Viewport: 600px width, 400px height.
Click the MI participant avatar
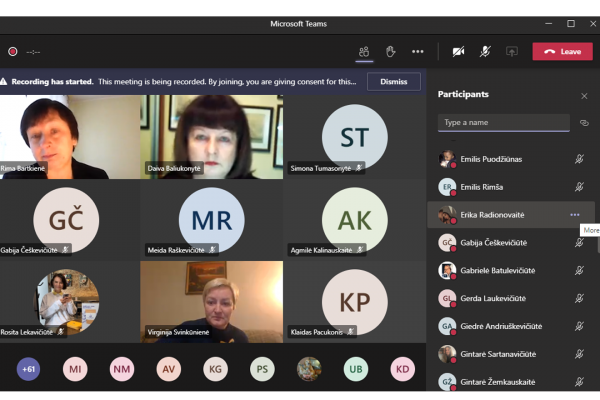75,369
